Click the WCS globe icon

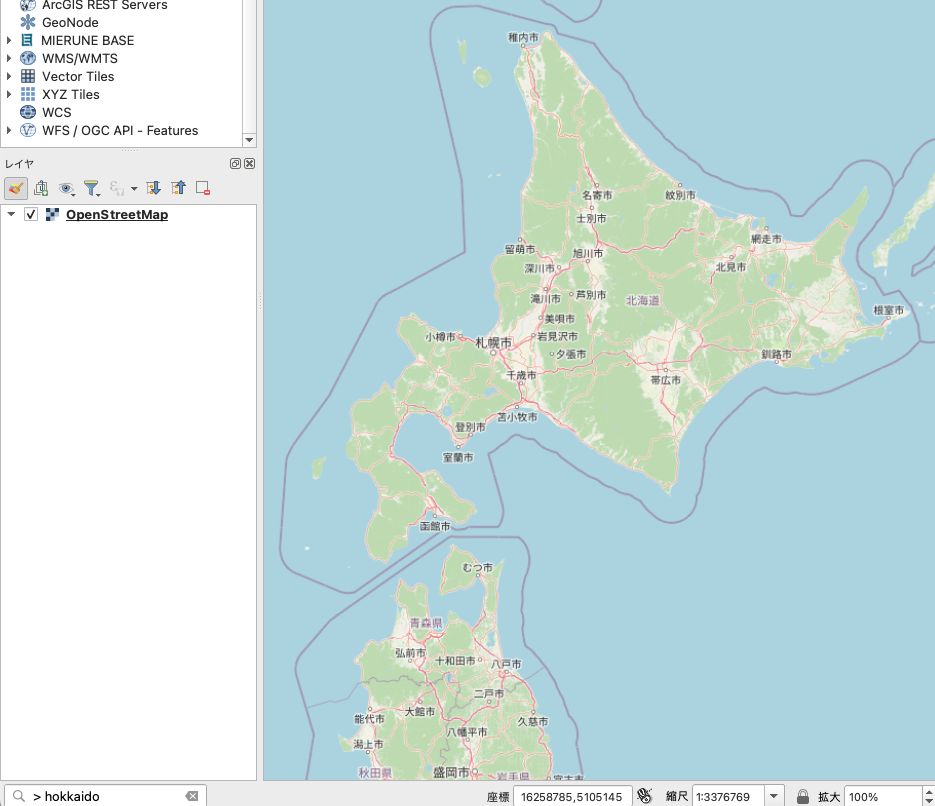[27, 111]
